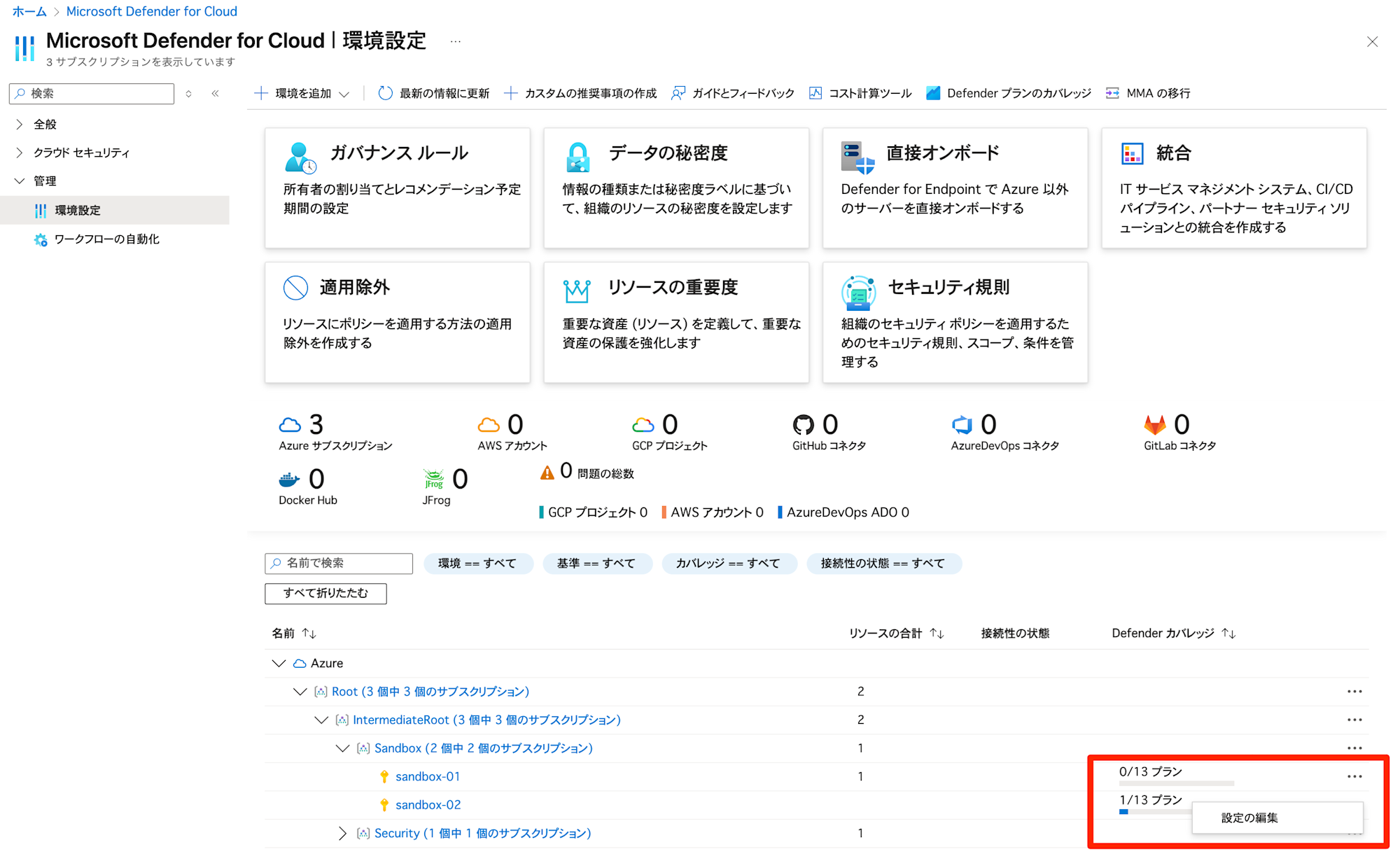1400x868 pixels.
Task: Click the Azure サブスクリプション cloud icon
Action: 290,425
